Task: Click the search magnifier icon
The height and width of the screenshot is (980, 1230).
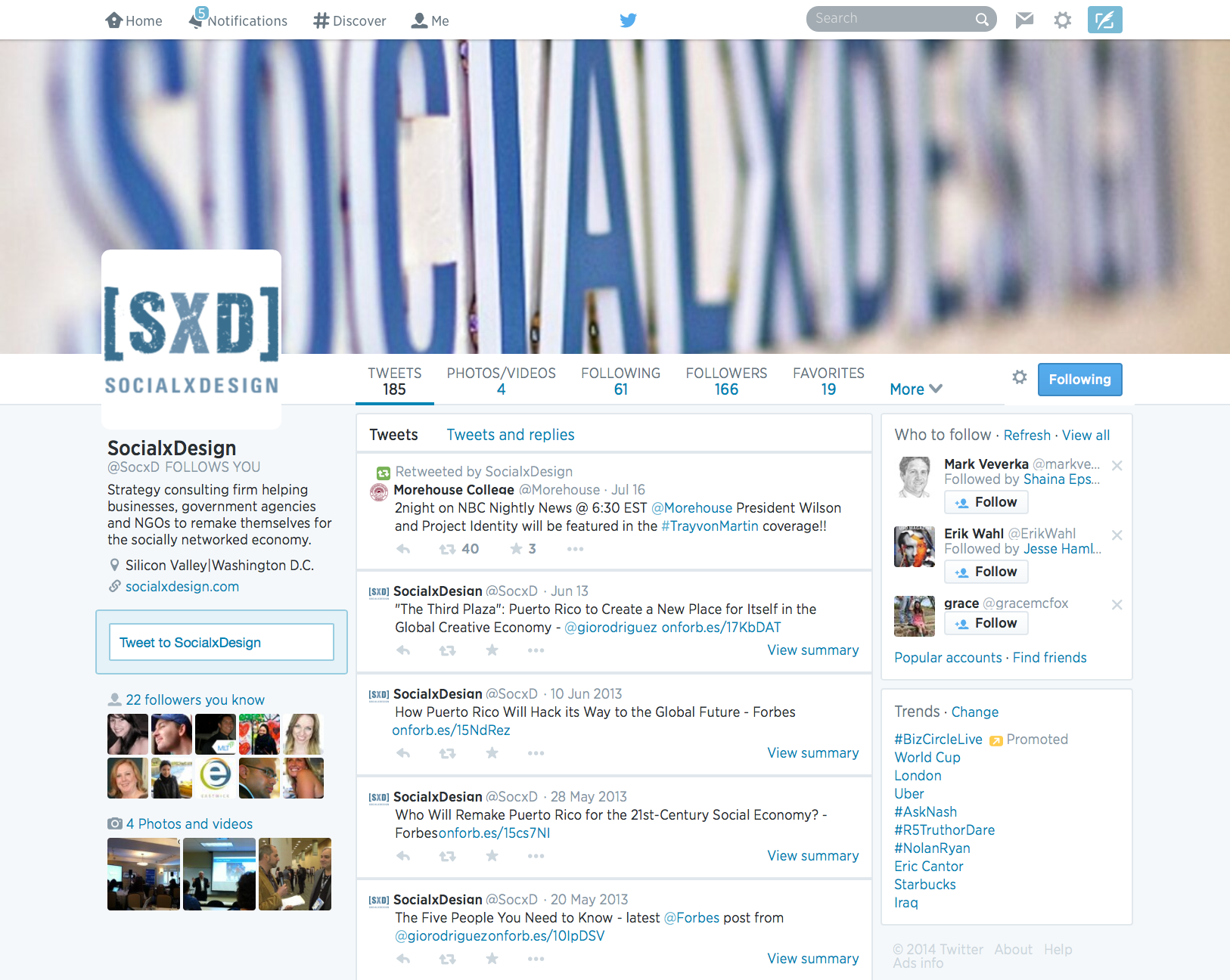Action: (x=982, y=19)
